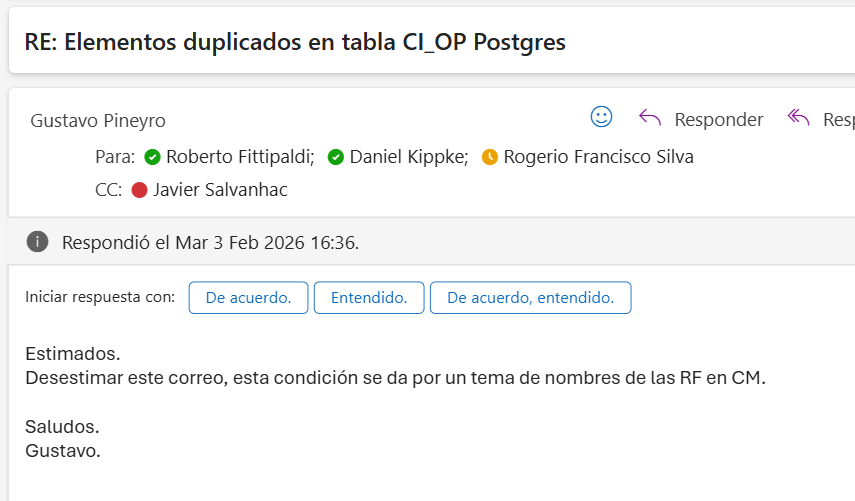The height and width of the screenshot is (501, 855).
Task: Open CC recipient Javier Salvanhac's name
Action: [x=220, y=189]
